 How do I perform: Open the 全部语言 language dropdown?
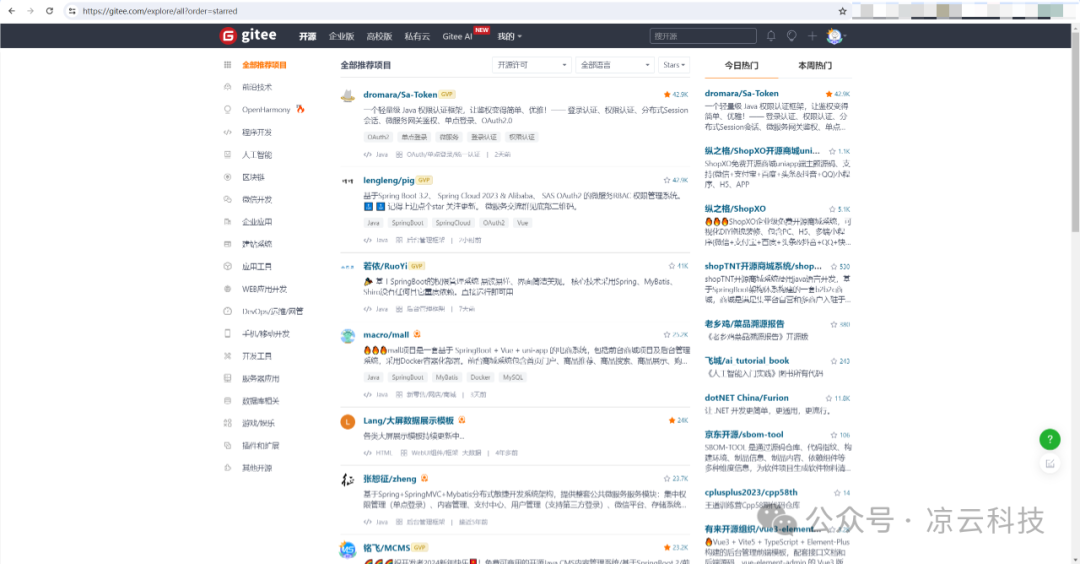click(614, 65)
